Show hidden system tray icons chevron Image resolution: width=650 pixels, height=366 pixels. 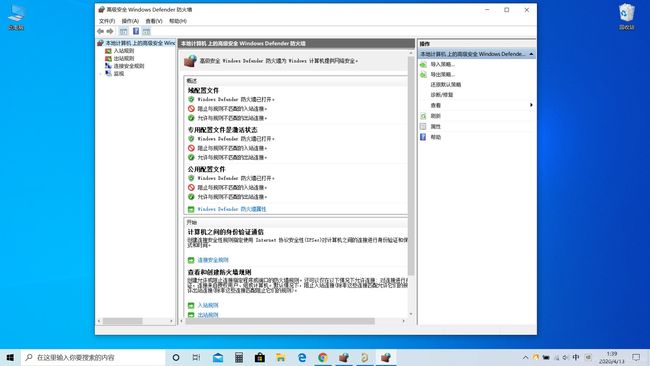pos(525,357)
